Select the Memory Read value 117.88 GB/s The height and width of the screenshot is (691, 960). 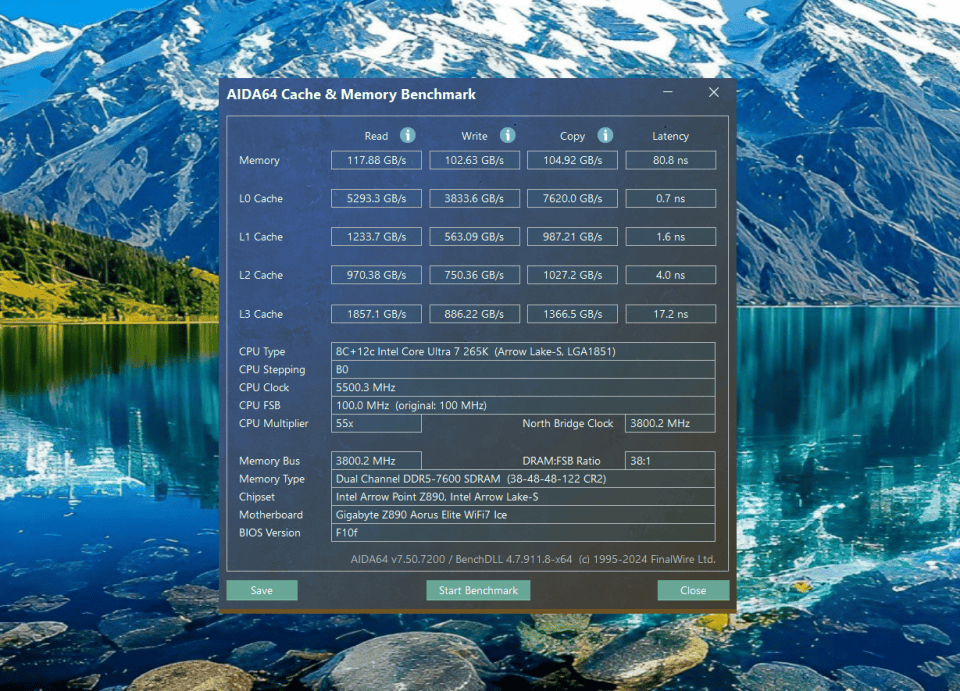pyautogui.click(x=377, y=160)
